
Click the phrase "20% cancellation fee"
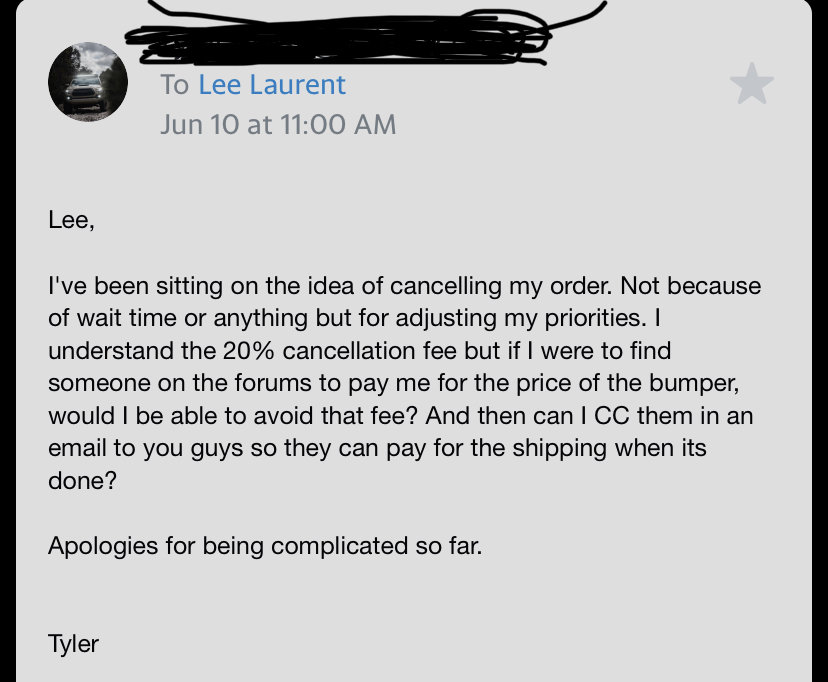click(x=340, y=351)
